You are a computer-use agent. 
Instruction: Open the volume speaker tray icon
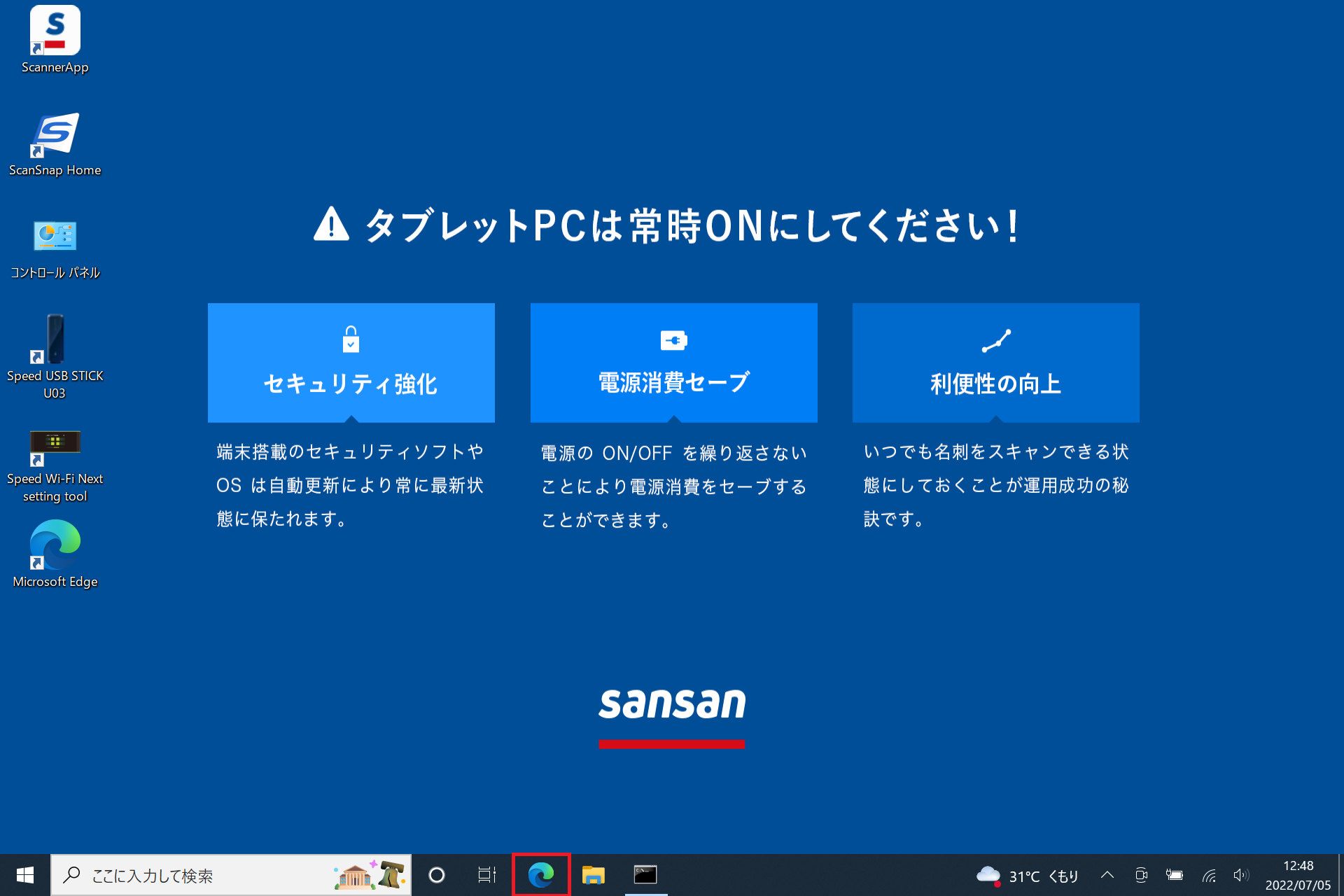point(1241,875)
